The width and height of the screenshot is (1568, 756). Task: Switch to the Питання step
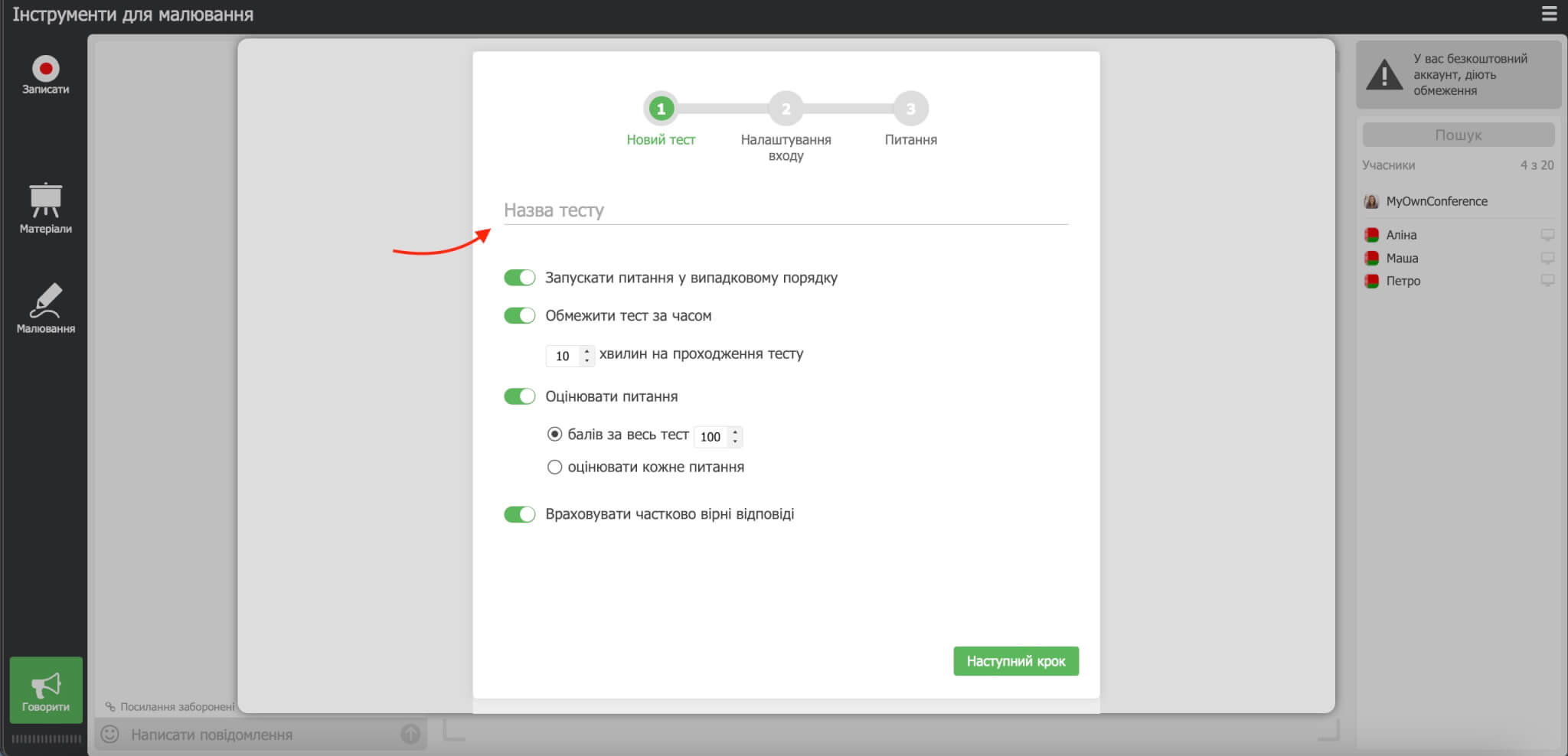tap(910, 108)
